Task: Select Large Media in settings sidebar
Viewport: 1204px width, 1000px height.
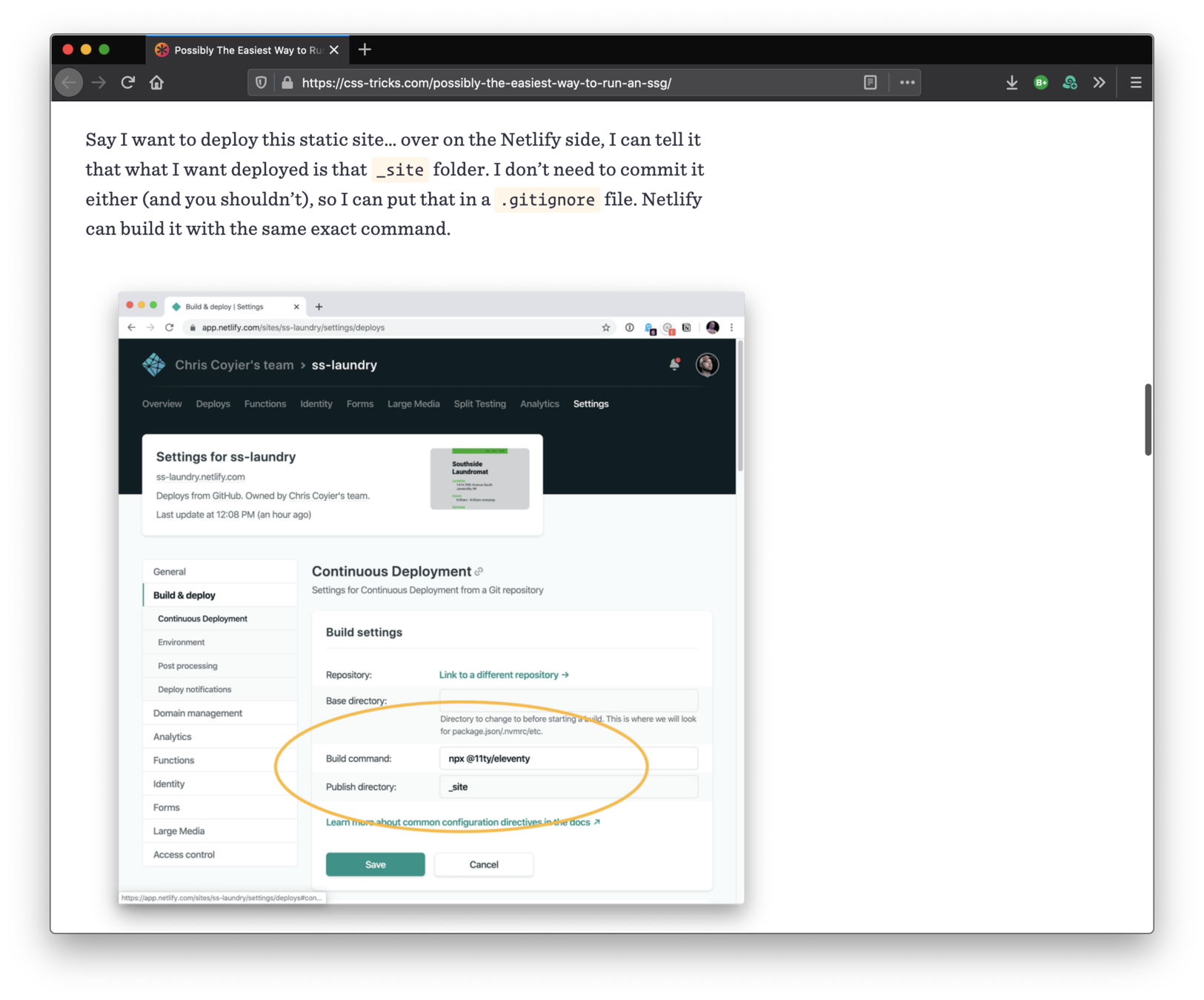Action: tap(220, 831)
